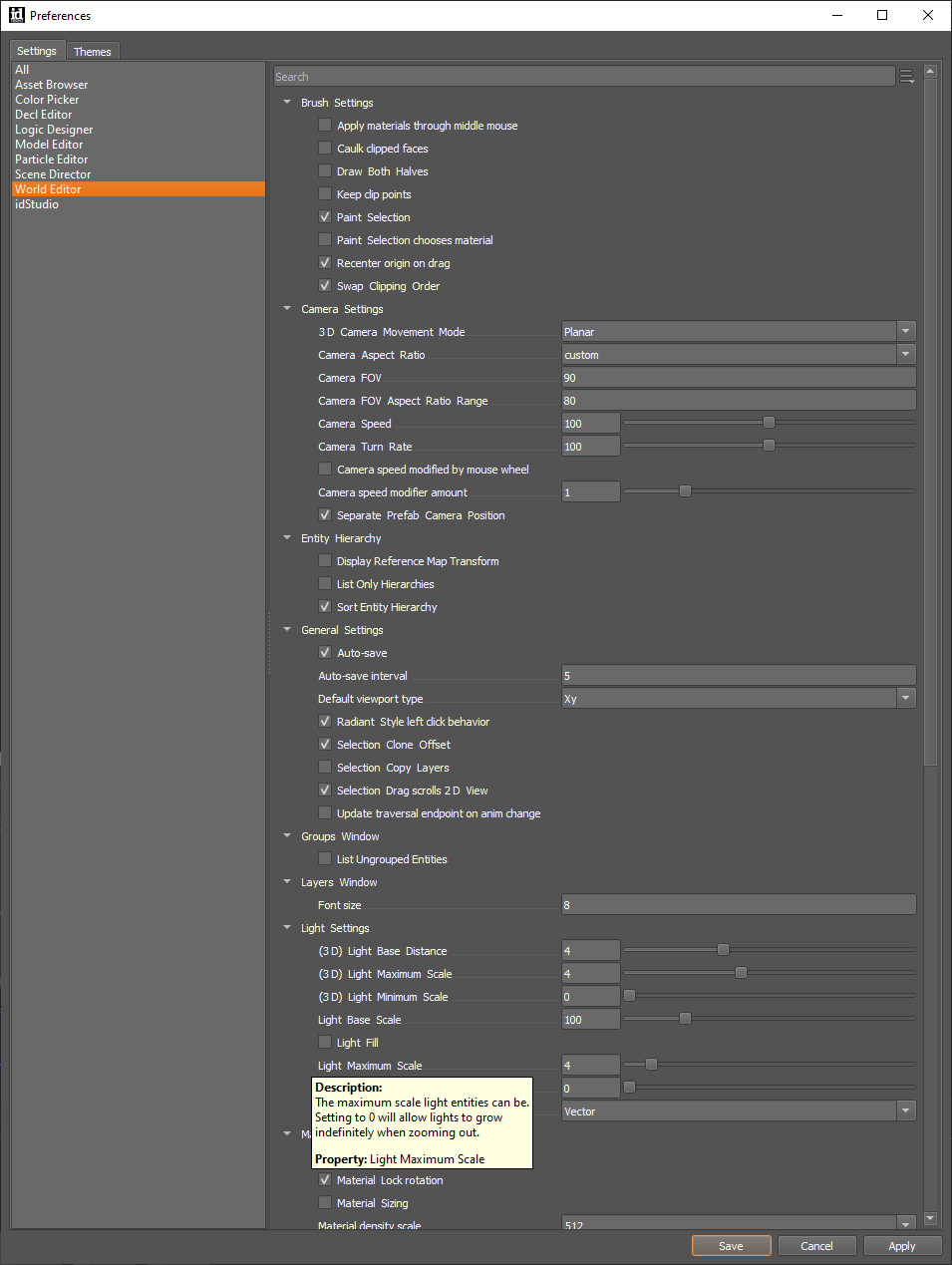
Task: Collapse the Brush Settings section
Action: pos(287,102)
